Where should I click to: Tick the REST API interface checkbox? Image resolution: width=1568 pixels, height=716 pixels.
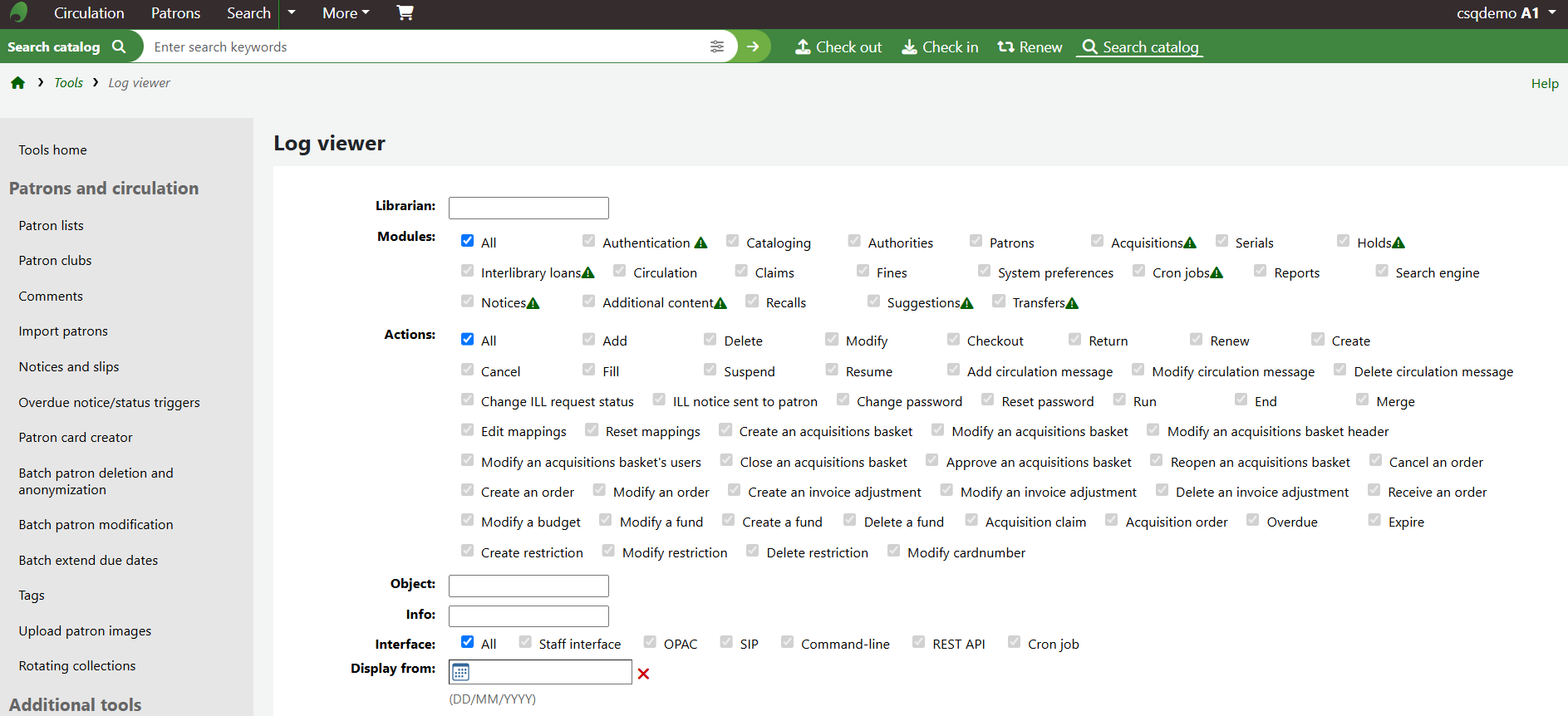pyautogui.click(x=919, y=642)
